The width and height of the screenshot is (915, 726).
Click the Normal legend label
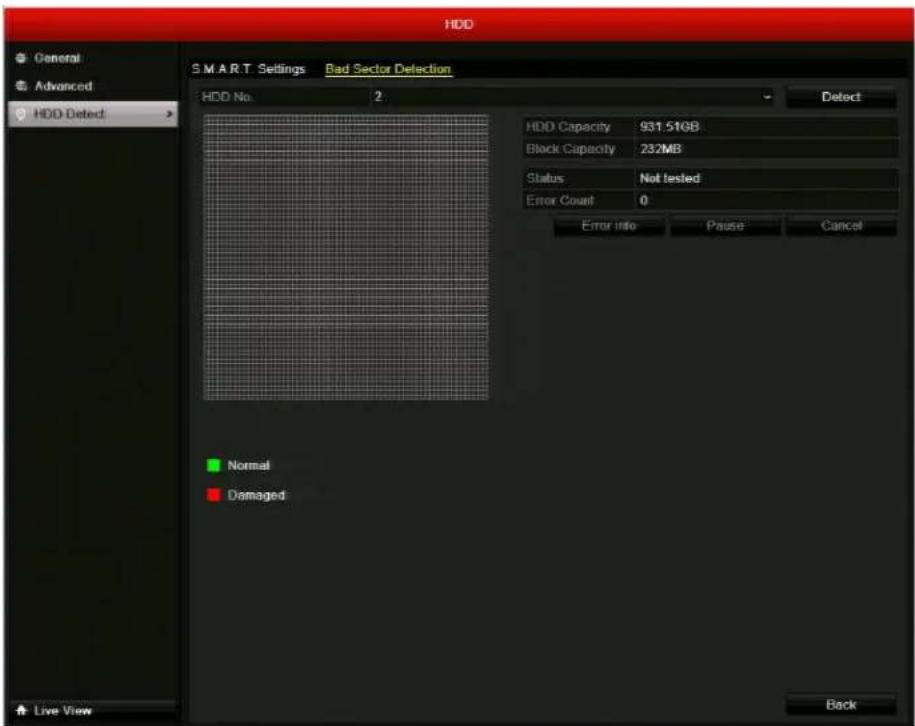pyautogui.click(x=249, y=465)
